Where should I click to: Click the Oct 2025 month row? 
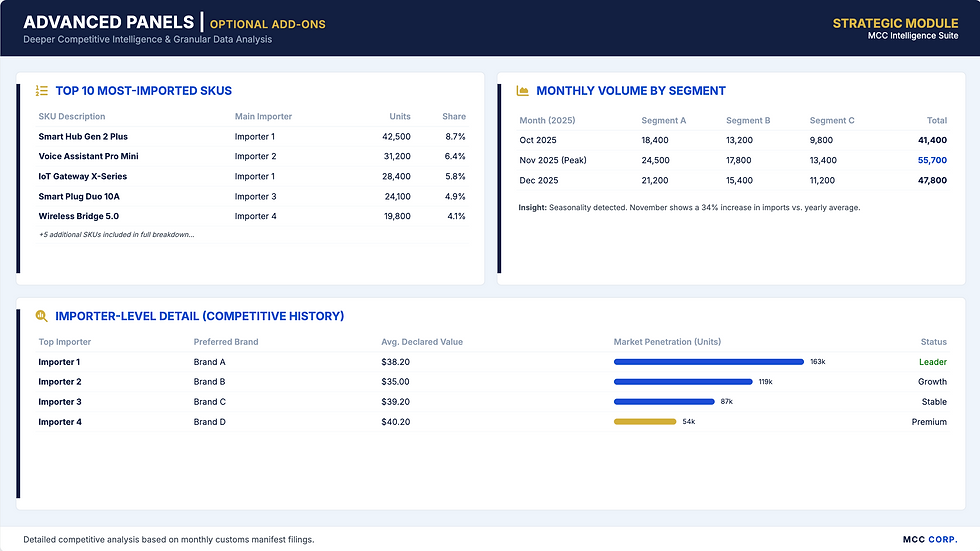point(732,140)
